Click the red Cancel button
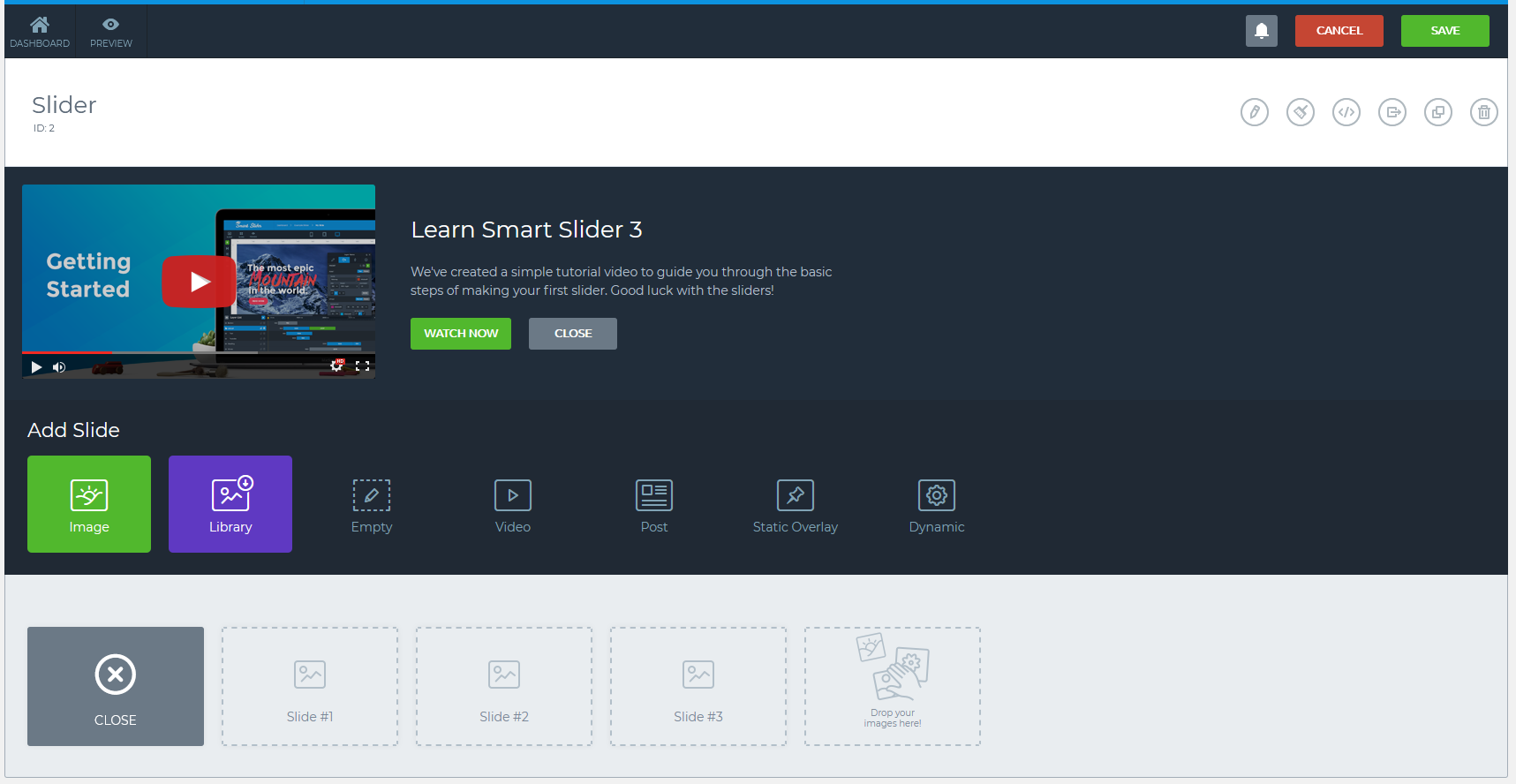 click(1339, 31)
